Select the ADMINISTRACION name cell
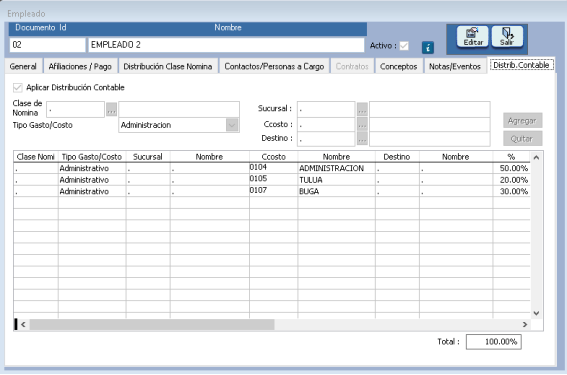 click(x=336, y=168)
